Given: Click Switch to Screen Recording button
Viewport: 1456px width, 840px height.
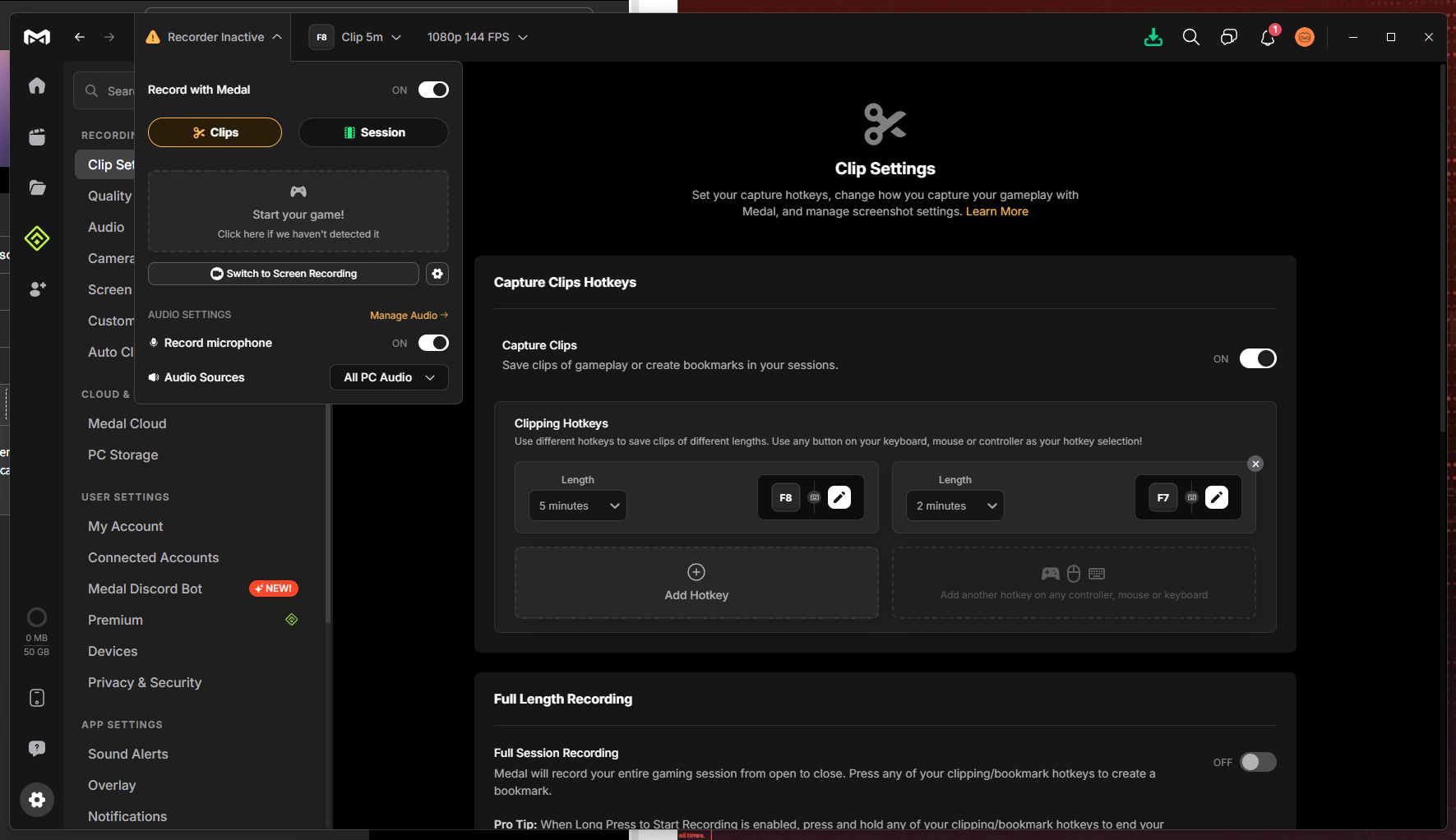Looking at the screenshot, I should click(x=284, y=274).
